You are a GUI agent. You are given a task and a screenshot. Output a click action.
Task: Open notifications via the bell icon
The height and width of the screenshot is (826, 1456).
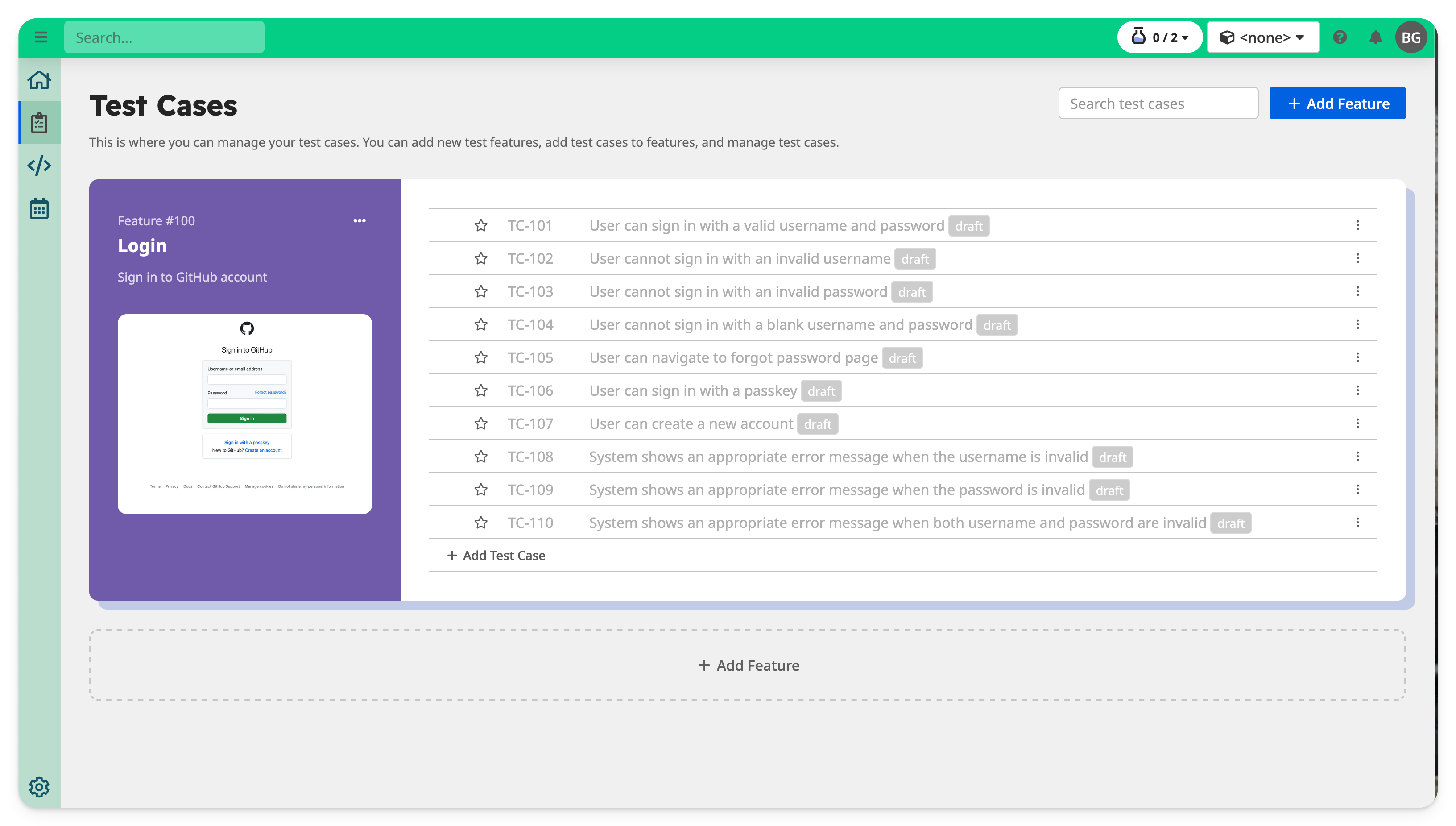coord(1375,37)
